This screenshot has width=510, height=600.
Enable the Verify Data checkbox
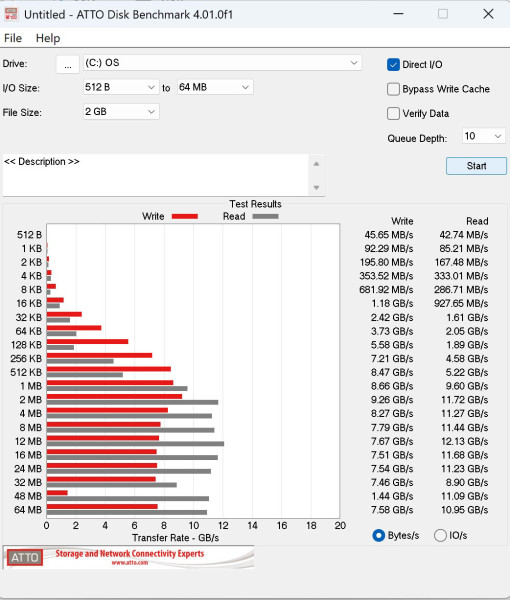coord(393,114)
